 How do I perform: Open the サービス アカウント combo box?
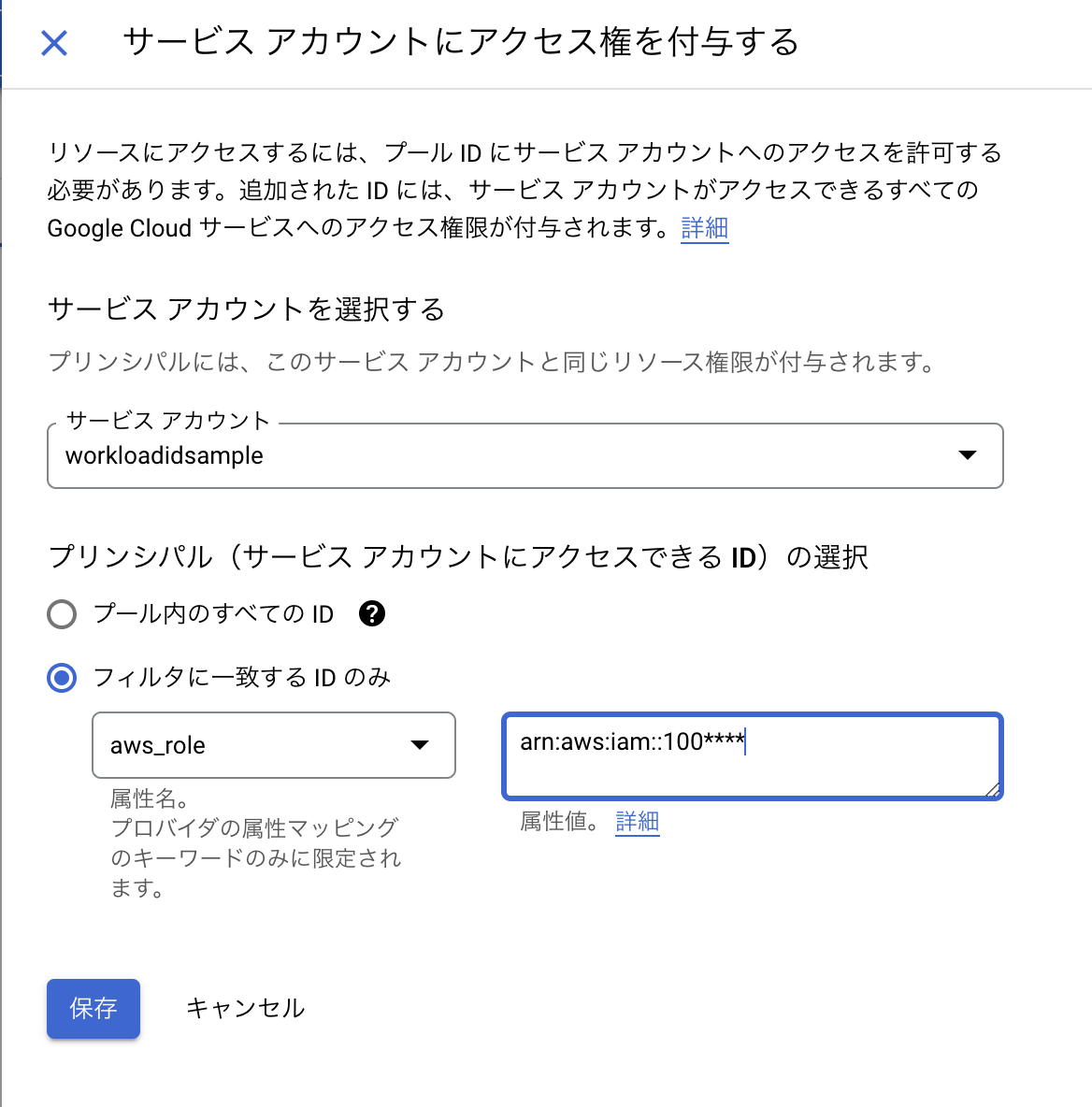tap(525, 456)
